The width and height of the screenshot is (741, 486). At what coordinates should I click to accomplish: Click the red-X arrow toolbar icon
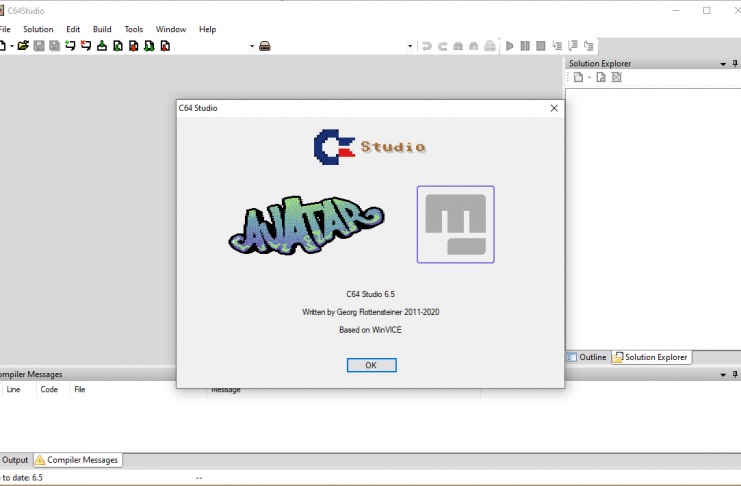86,46
